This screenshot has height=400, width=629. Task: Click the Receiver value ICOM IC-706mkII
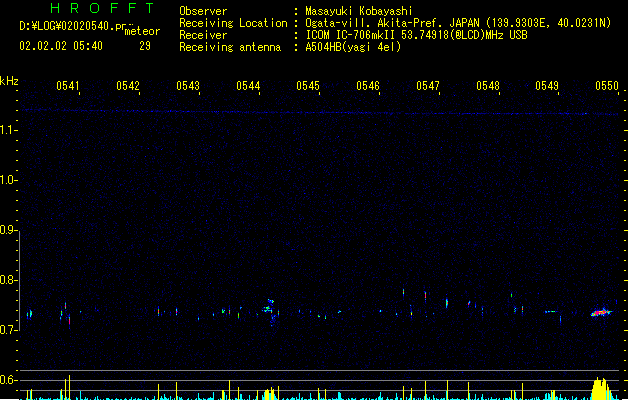351,35
